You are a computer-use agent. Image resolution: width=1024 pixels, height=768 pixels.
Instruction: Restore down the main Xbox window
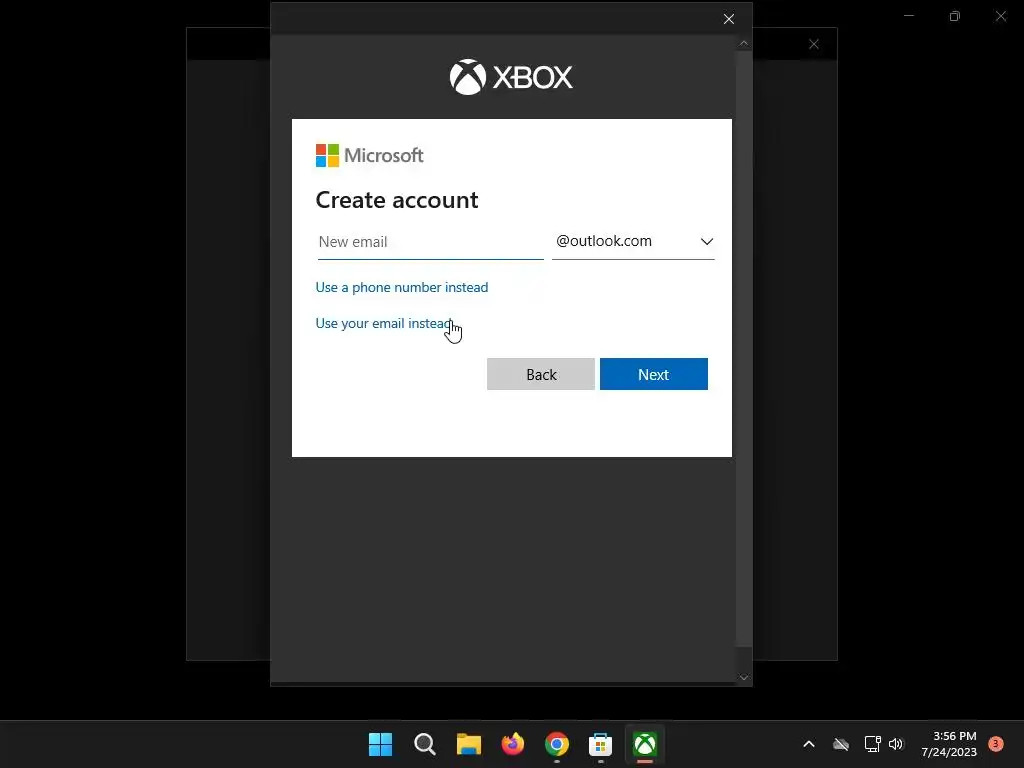pyautogui.click(x=955, y=16)
